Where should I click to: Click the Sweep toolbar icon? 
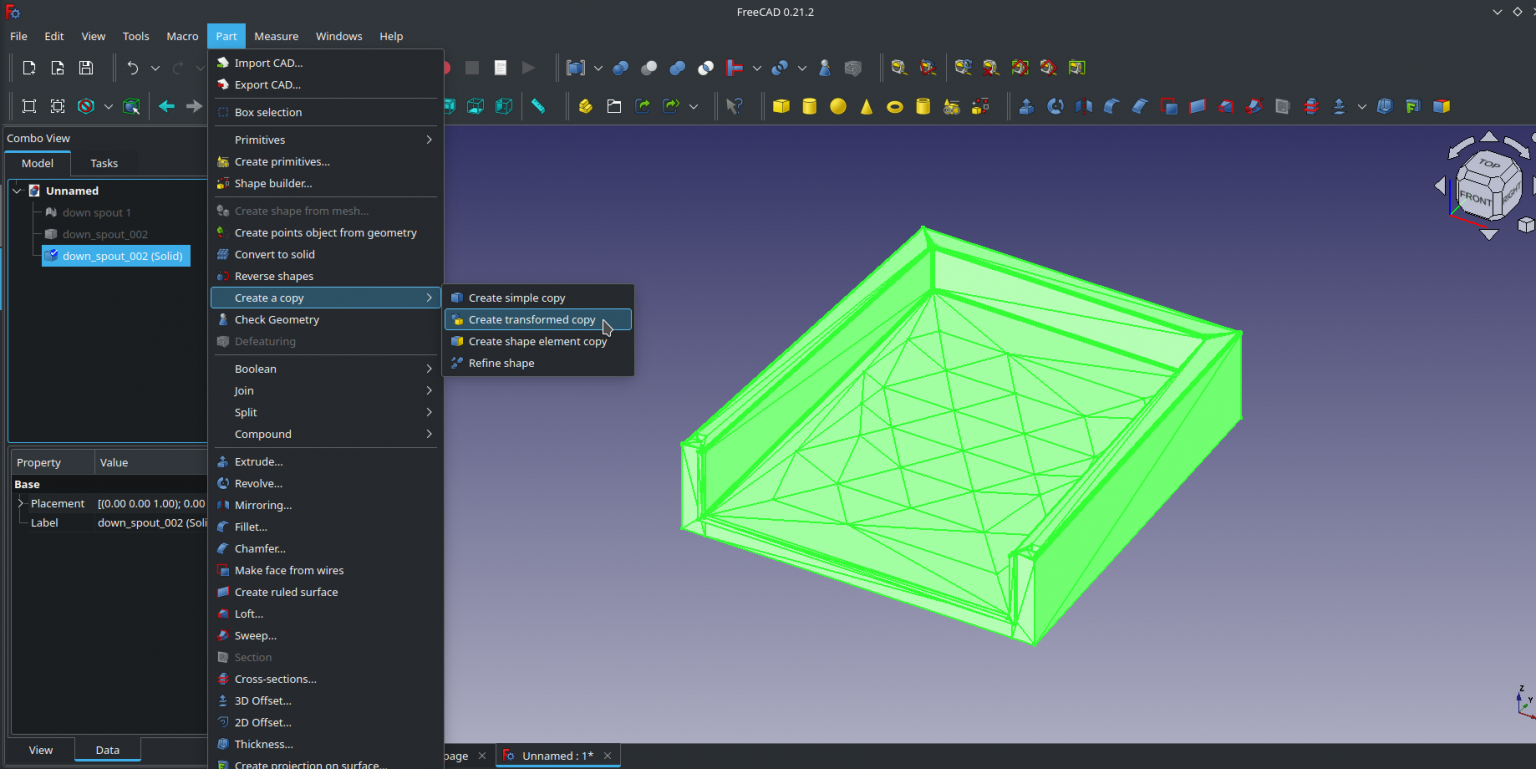pyautogui.click(x=1255, y=106)
